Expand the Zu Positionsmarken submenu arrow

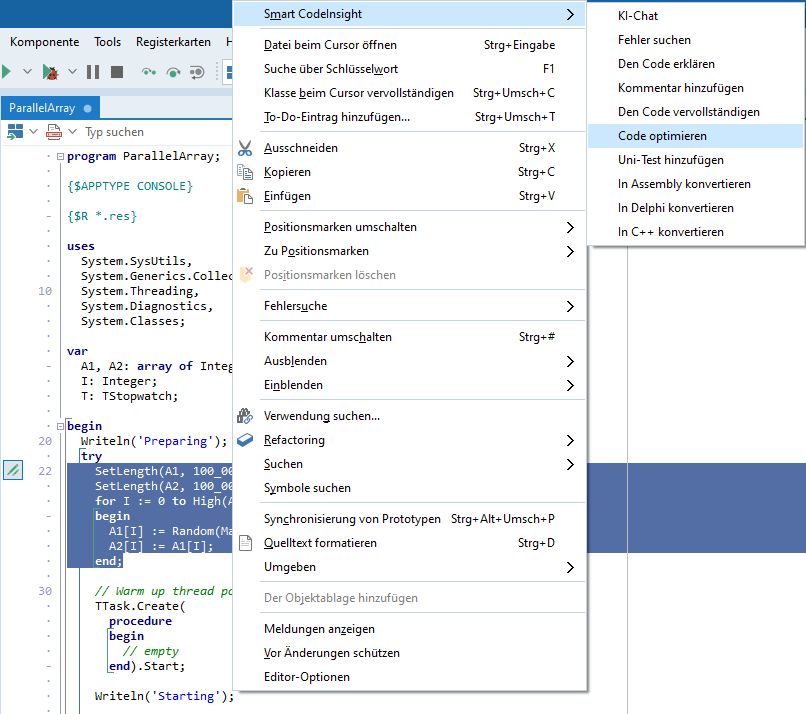tap(570, 251)
